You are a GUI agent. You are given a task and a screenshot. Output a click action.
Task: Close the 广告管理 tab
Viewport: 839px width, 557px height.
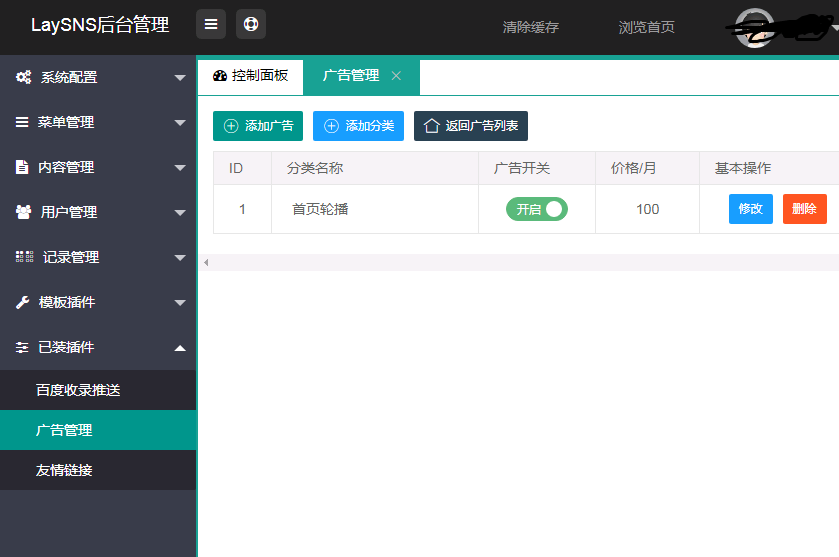coord(396,76)
